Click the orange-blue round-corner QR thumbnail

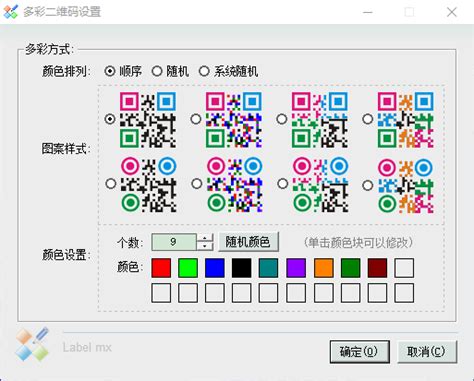point(406,186)
